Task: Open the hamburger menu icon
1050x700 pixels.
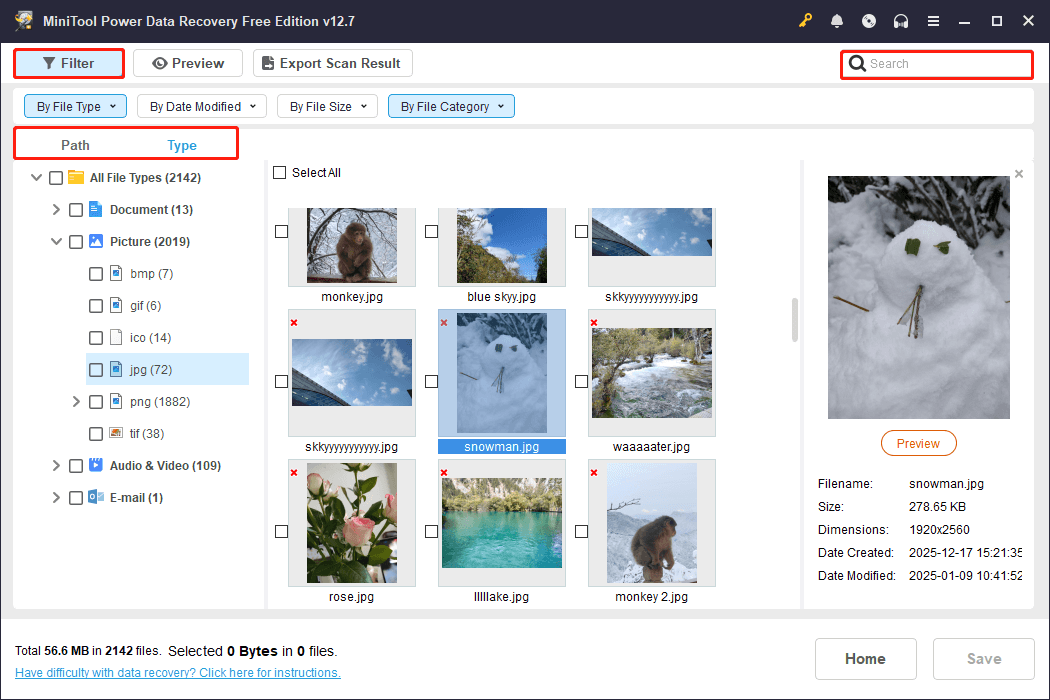Action: point(933,21)
